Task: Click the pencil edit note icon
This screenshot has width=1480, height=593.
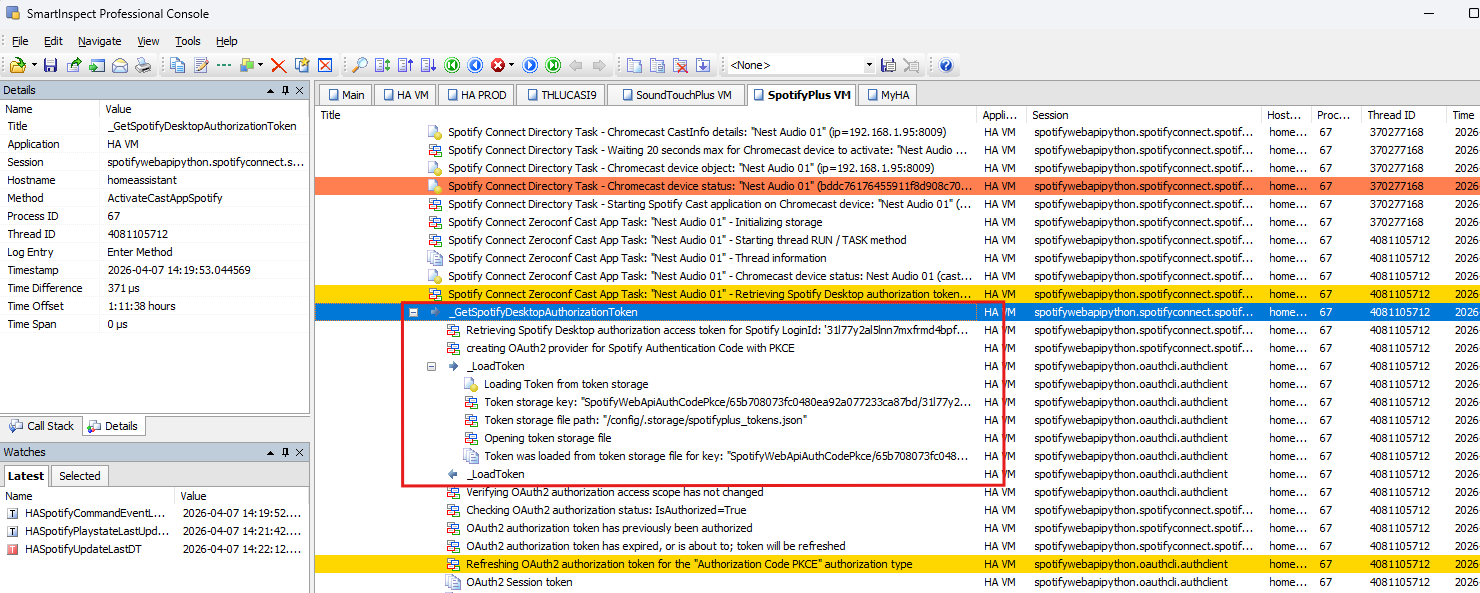Action: point(201,66)
